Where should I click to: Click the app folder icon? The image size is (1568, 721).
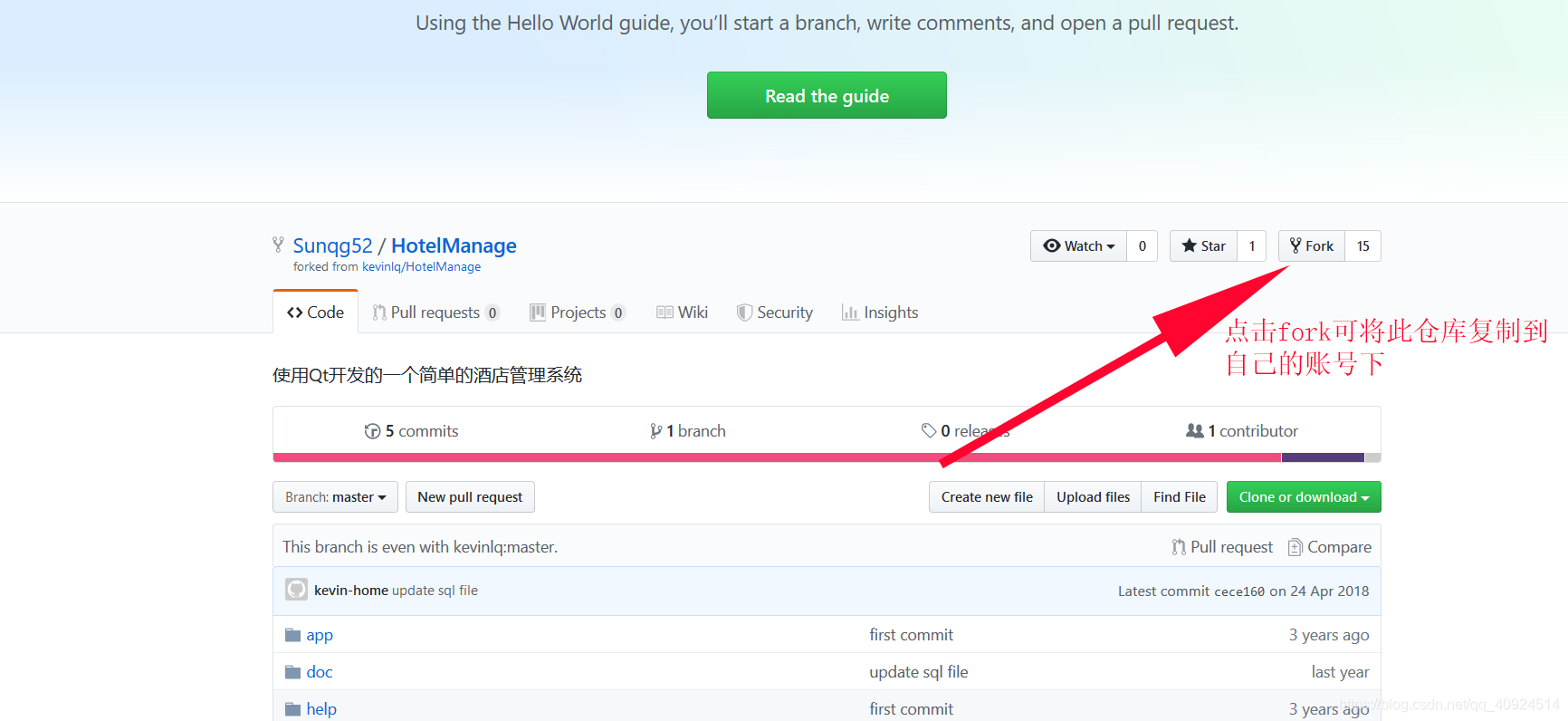(292, 635)
